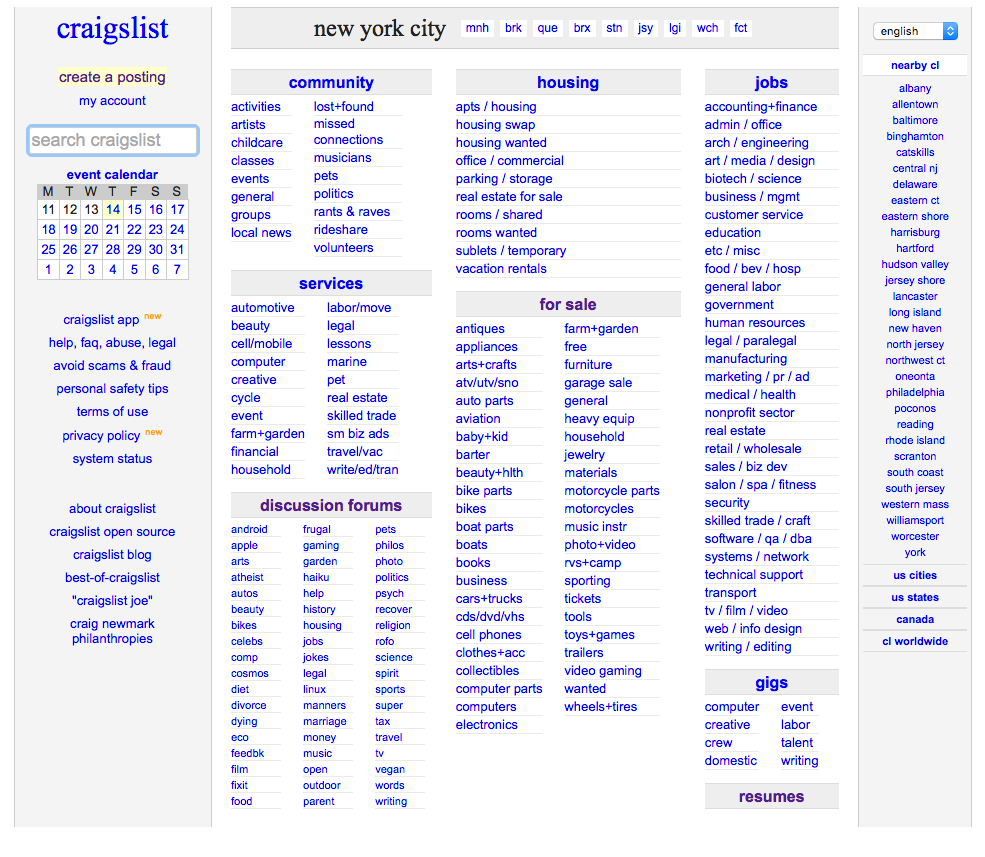Go to philadelphia nearby site

[915, 393]
